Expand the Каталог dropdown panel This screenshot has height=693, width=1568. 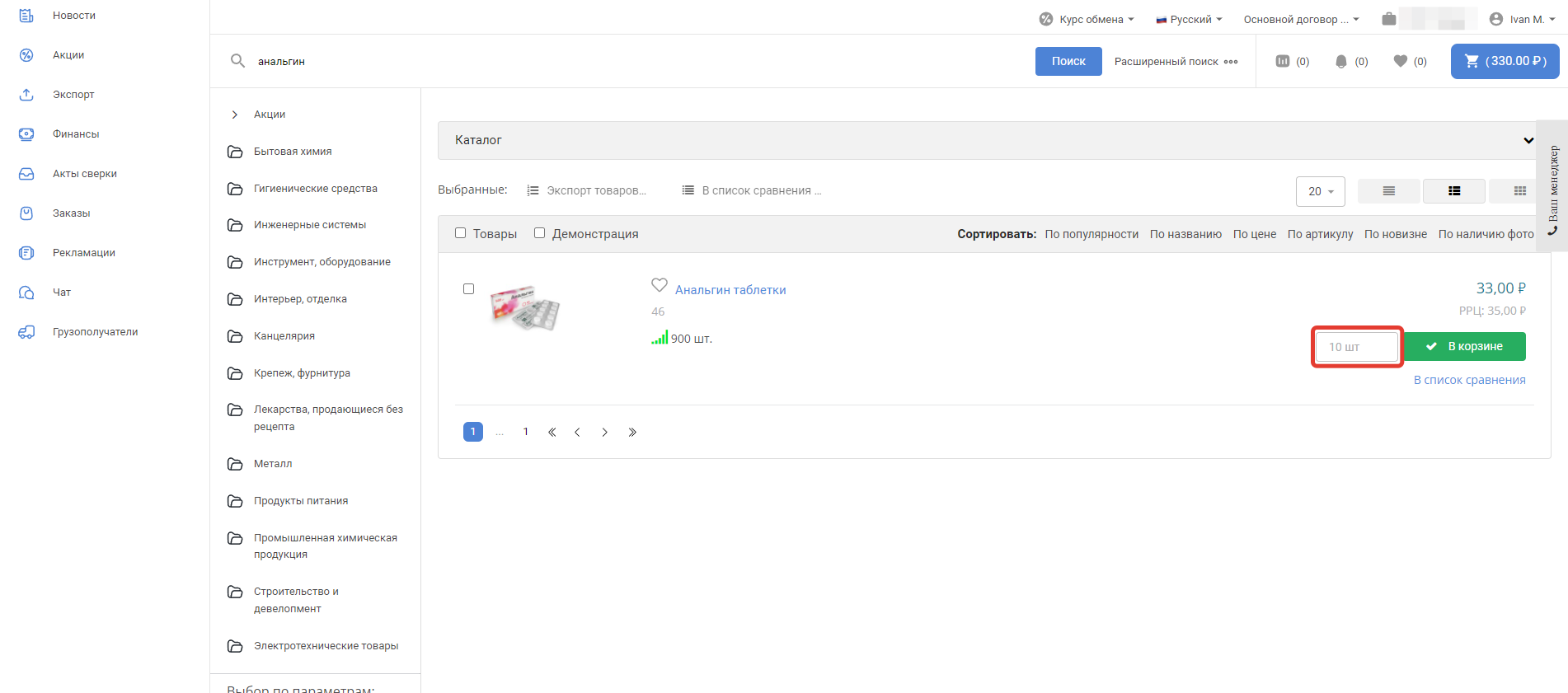coord(1528,140)
